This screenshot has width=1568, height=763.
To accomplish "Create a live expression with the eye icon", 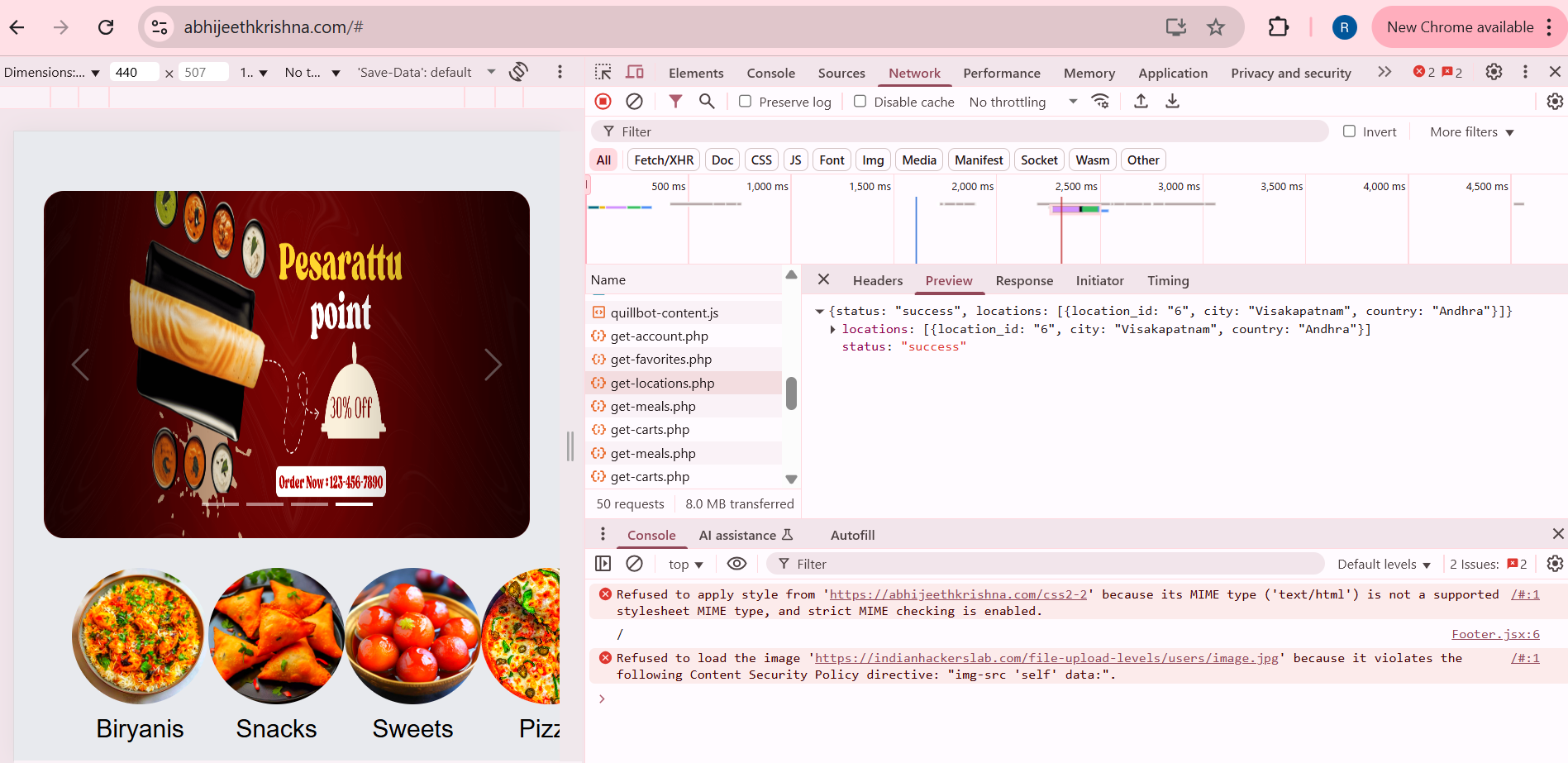I will 736,563.
